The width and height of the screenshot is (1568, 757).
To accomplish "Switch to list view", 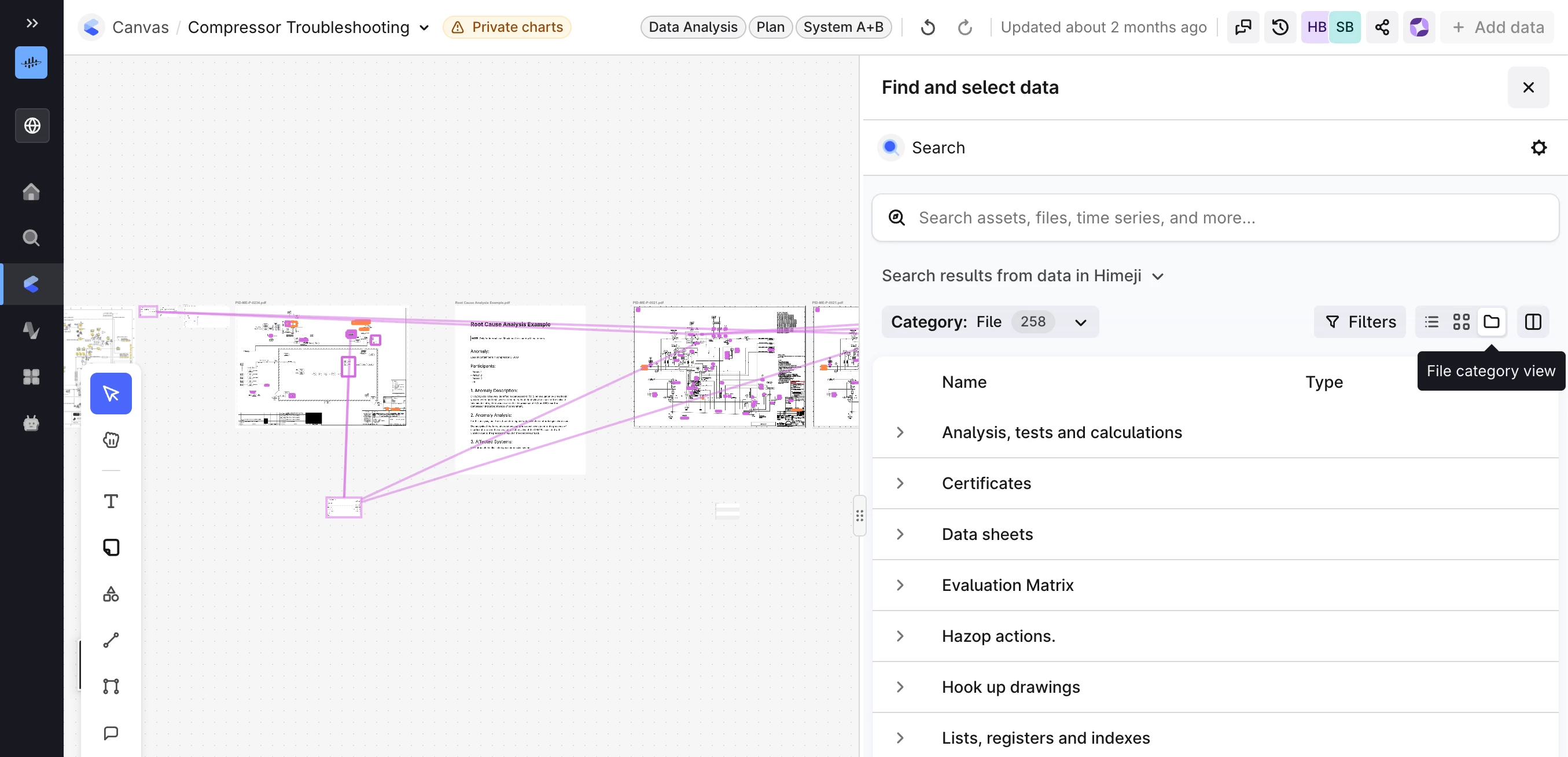I will [1431, 322].
